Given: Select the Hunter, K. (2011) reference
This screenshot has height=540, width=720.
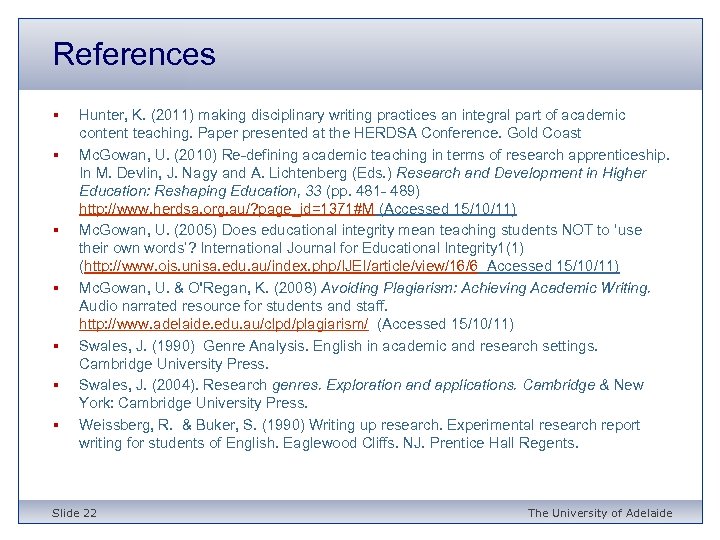Looking at the screenshot, I should pyautogui.click(x=352, y=124).
